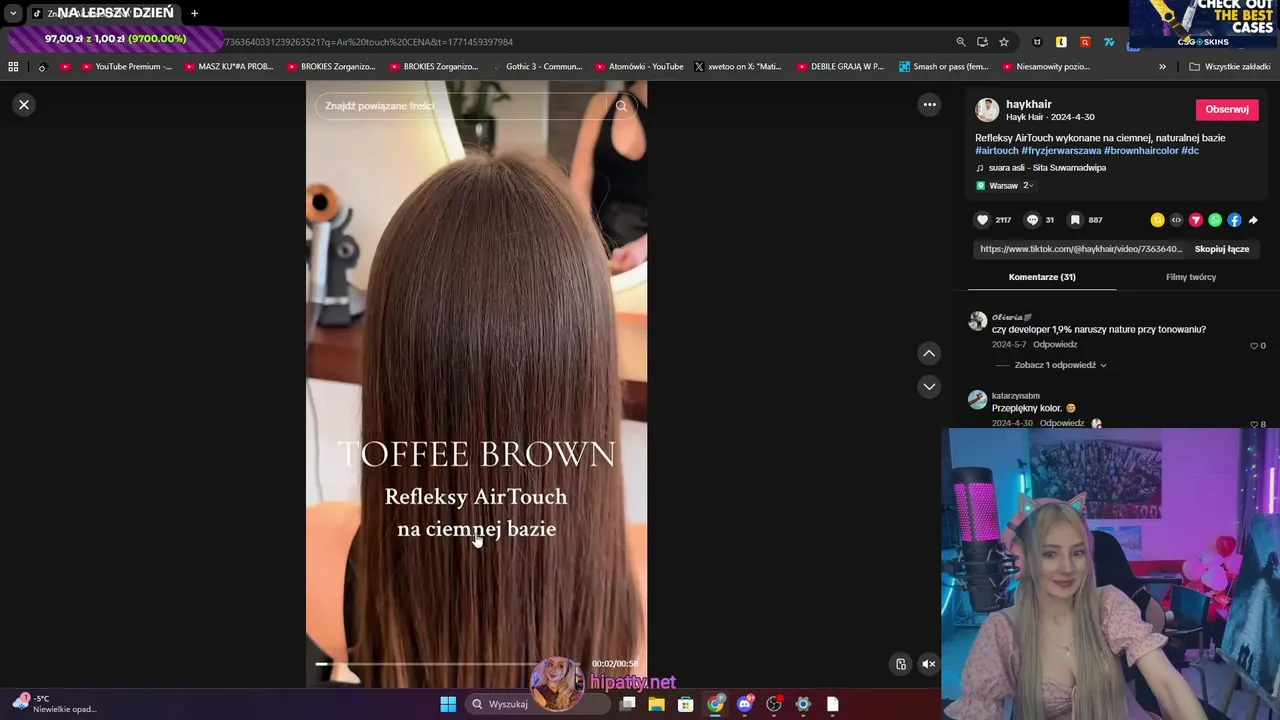Copy link with Skopiuj łącze button
The image size is (1280, 720).
tap(1222, 249)
